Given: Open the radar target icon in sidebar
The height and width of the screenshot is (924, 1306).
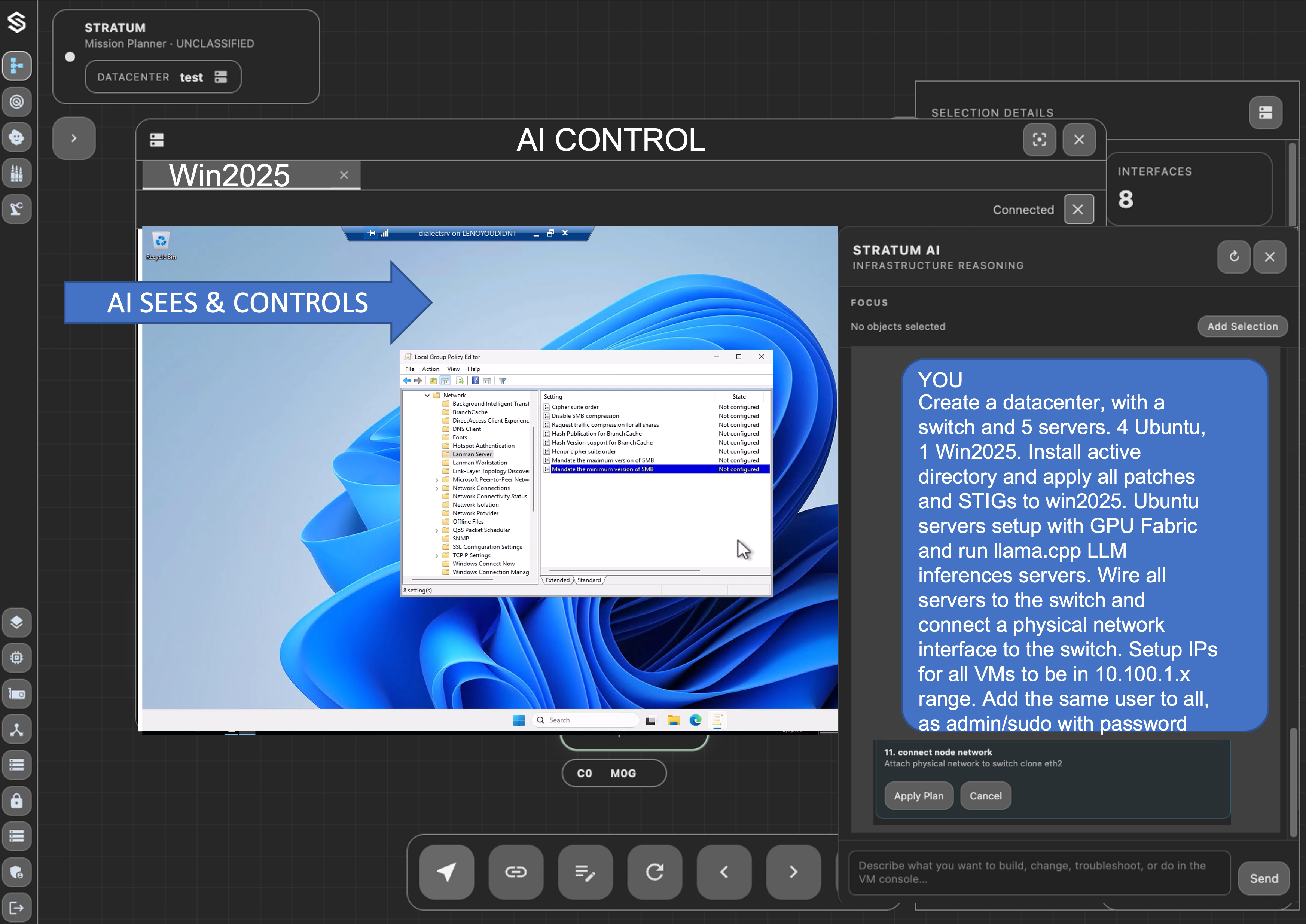Looking at the screenshot, I should click(x=16, y=102).
